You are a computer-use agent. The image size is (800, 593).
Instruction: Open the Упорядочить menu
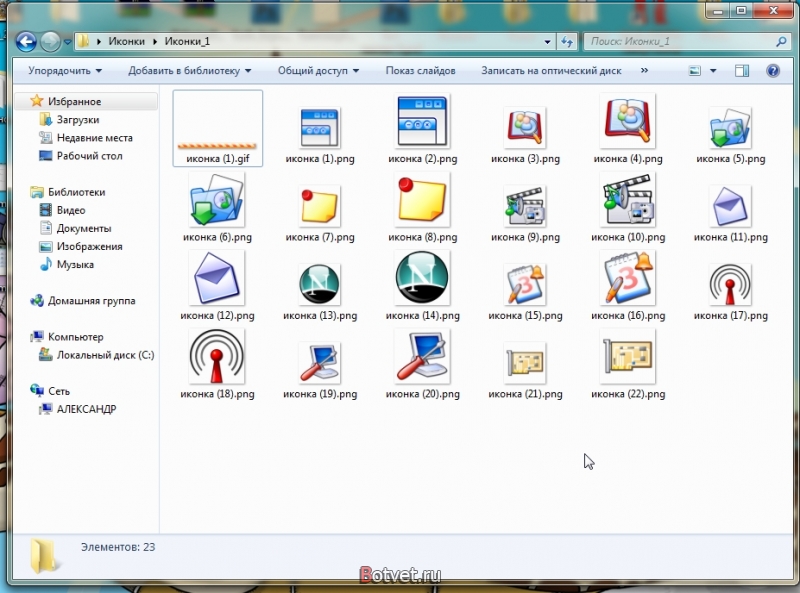(65, 70)
